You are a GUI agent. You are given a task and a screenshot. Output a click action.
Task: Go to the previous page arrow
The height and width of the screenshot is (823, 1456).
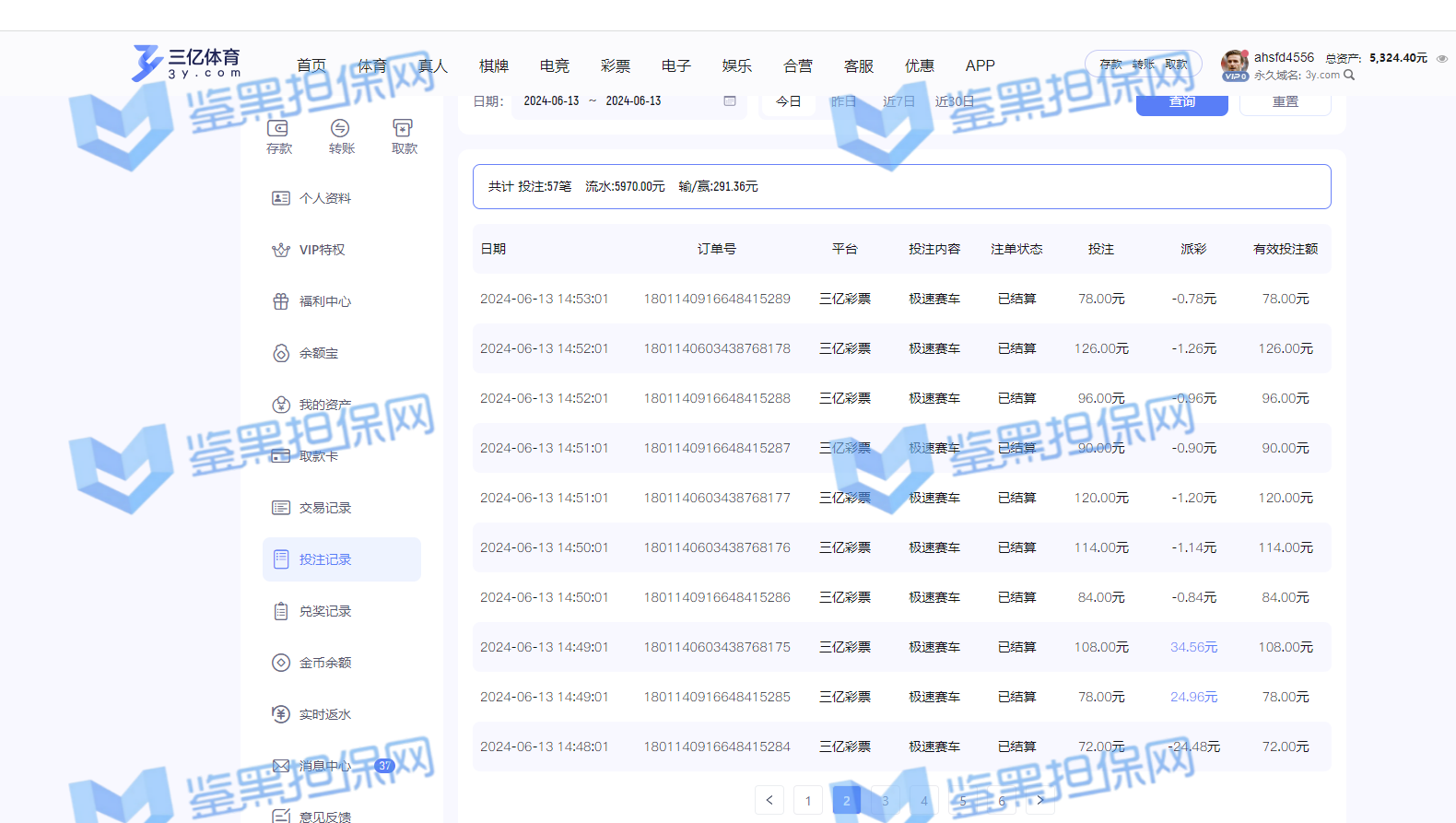pyautogui.click(x=769, y=800)
